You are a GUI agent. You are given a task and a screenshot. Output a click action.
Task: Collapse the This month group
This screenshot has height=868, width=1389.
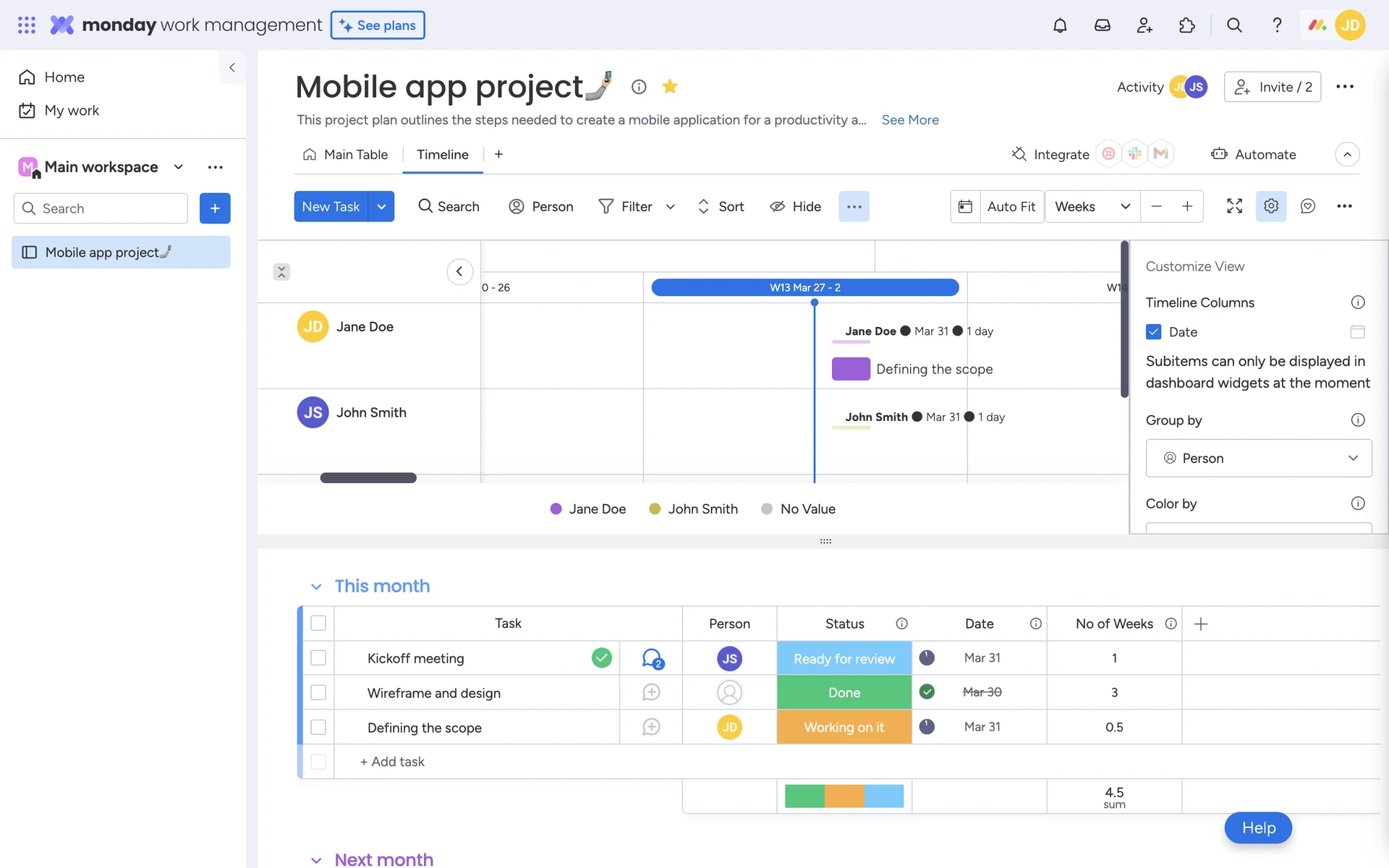pos(316,587)
